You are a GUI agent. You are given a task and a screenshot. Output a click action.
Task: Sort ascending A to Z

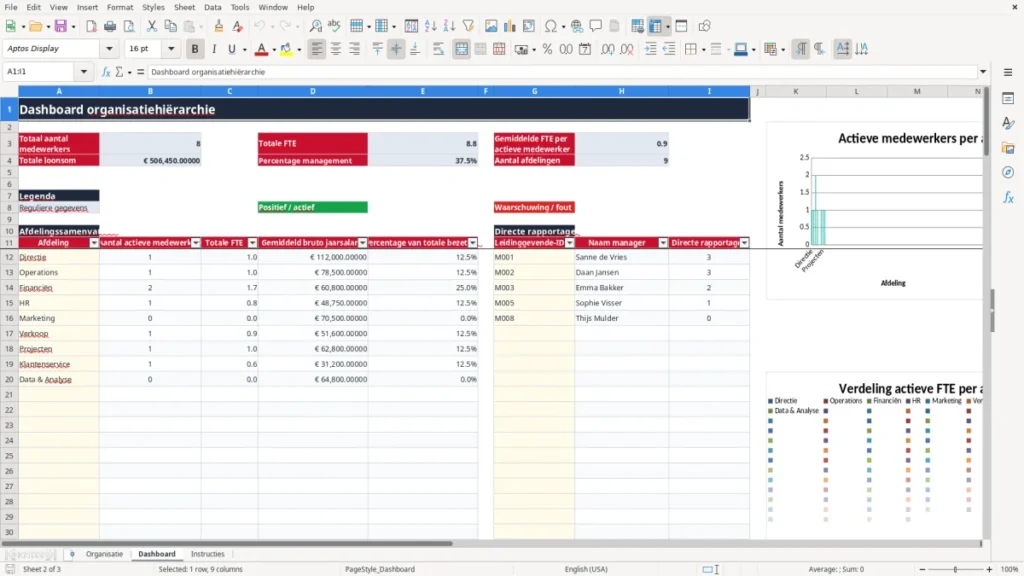click(430, 26)
